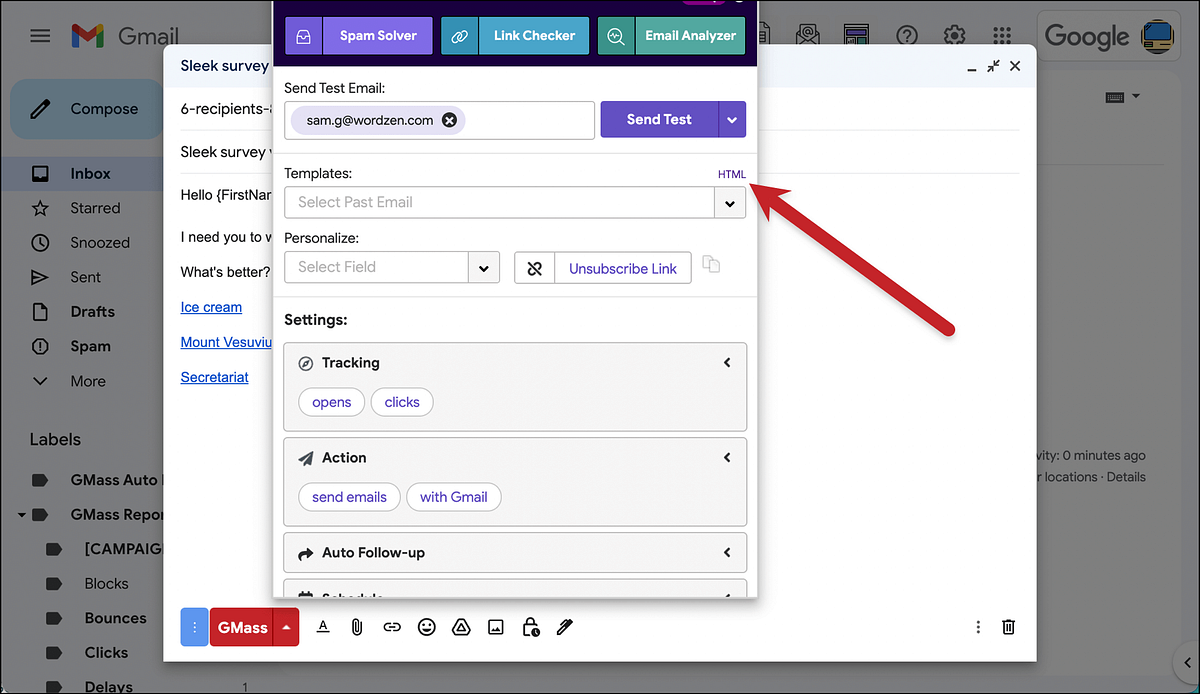This screenshot has width=1200, height=694.
Task: Collapse the Tracking section
Action: click(x=727, y=362)
